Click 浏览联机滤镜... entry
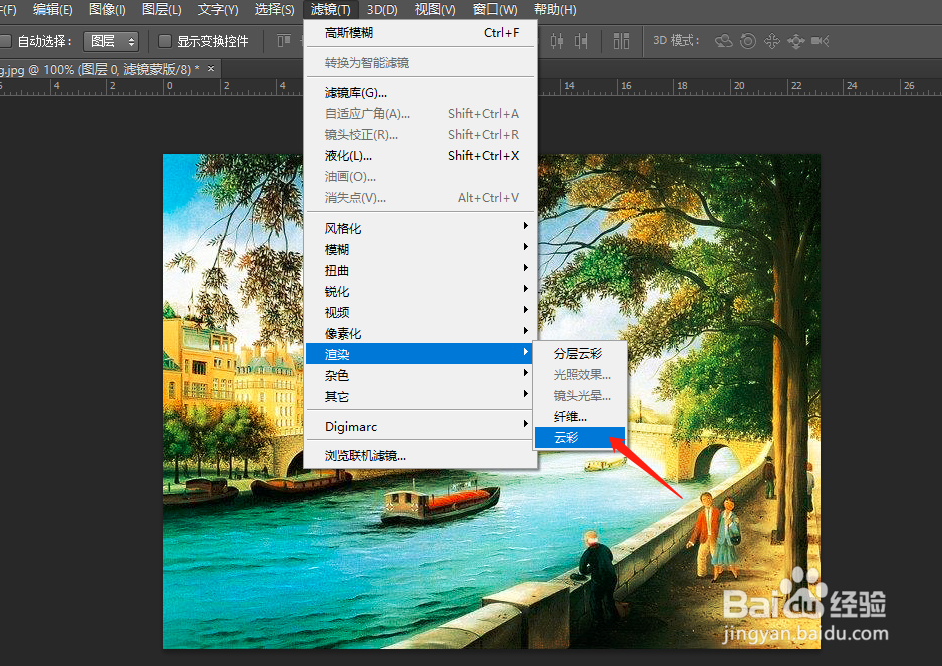 click(x=420, y=456)
